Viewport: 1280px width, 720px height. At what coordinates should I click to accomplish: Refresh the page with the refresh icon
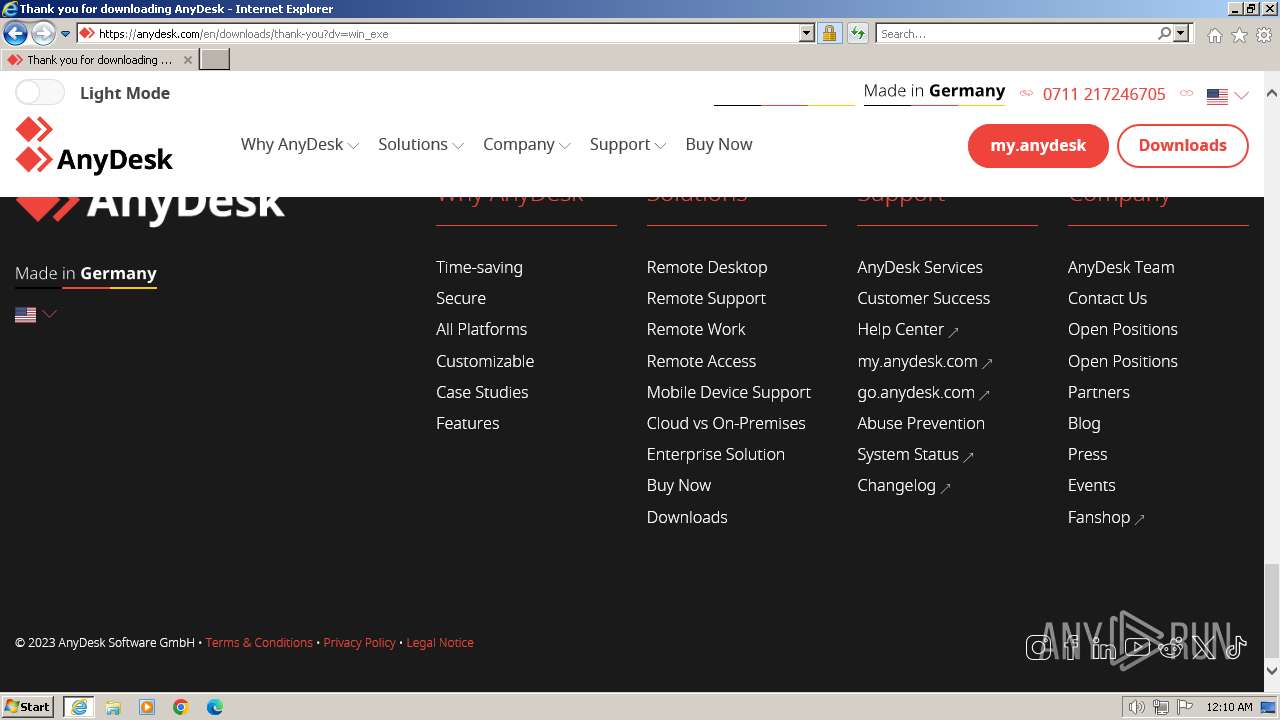pyautogui.click(x=857, y=33)
